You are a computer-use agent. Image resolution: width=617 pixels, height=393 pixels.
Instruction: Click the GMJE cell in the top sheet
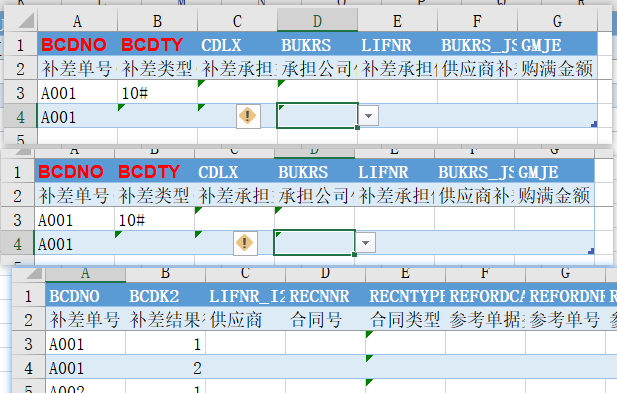558,44
